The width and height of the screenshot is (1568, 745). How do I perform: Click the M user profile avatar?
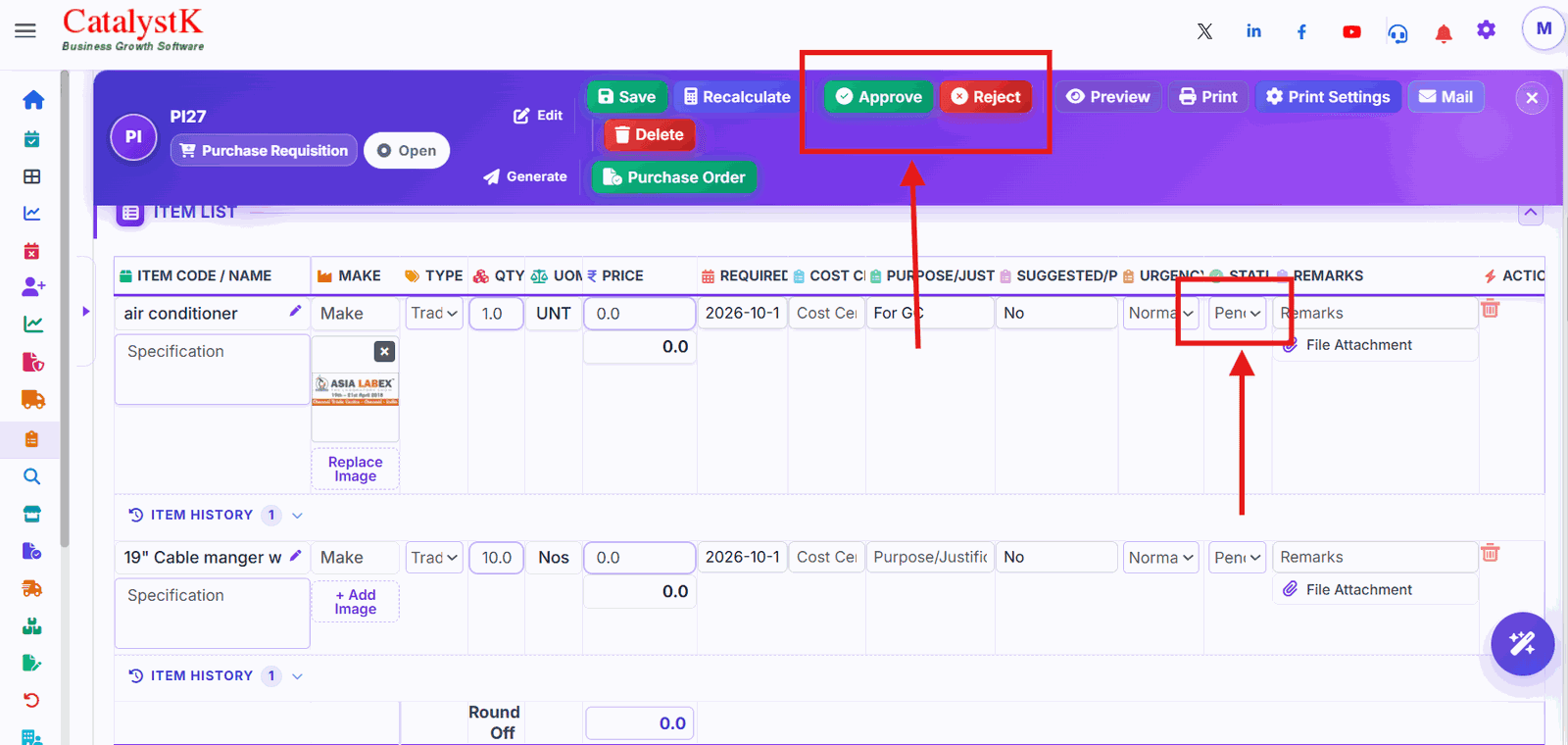click(x=1543, y=28)
